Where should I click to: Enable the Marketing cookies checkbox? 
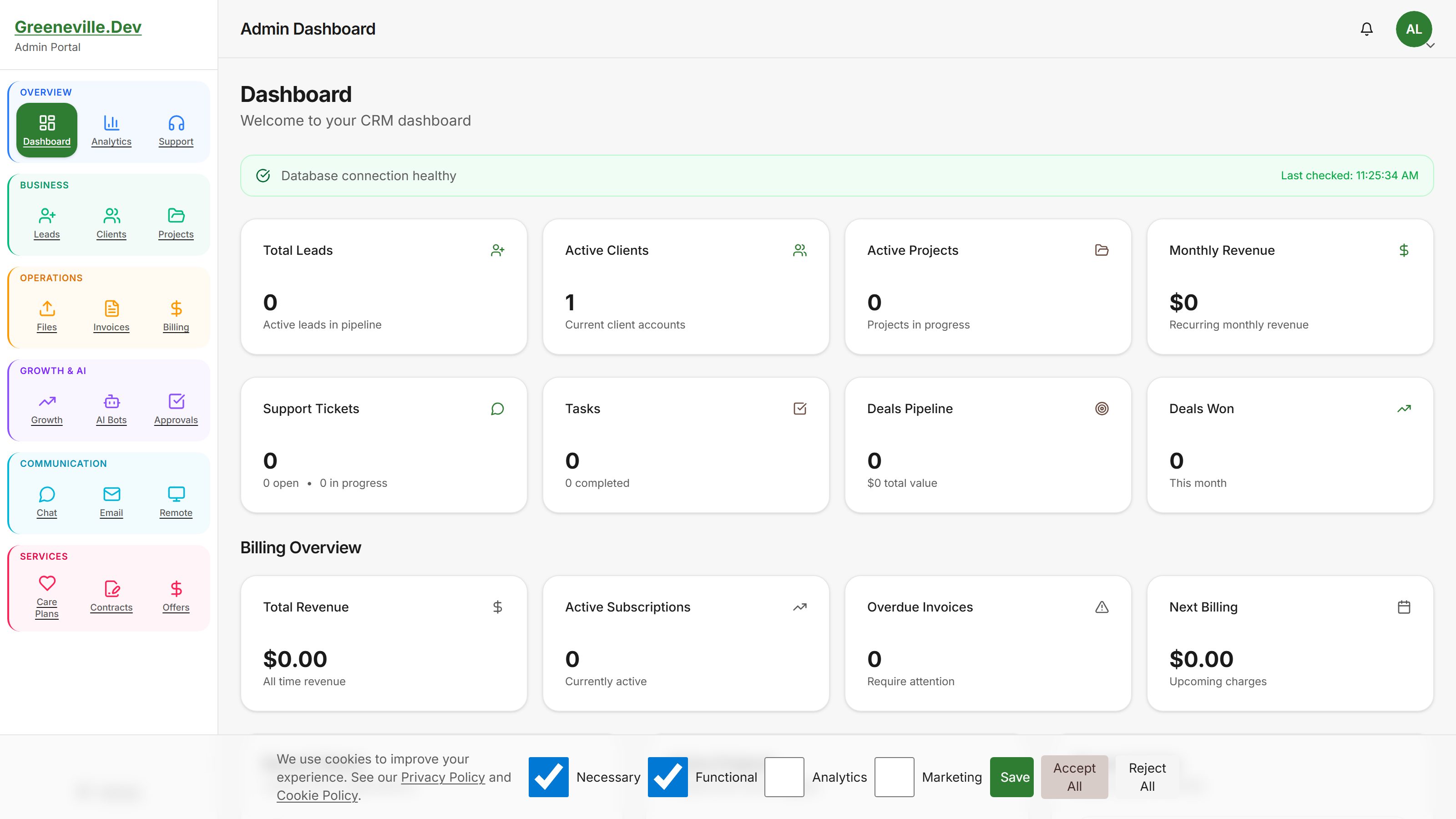894,777
